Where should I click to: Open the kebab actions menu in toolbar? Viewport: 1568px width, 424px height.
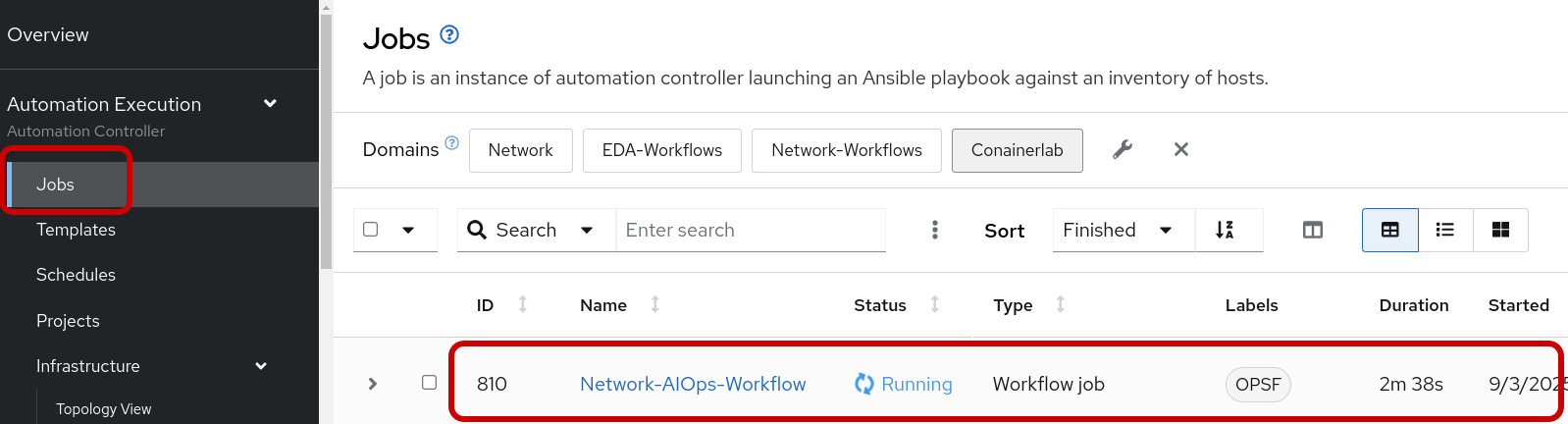[934, 230]
